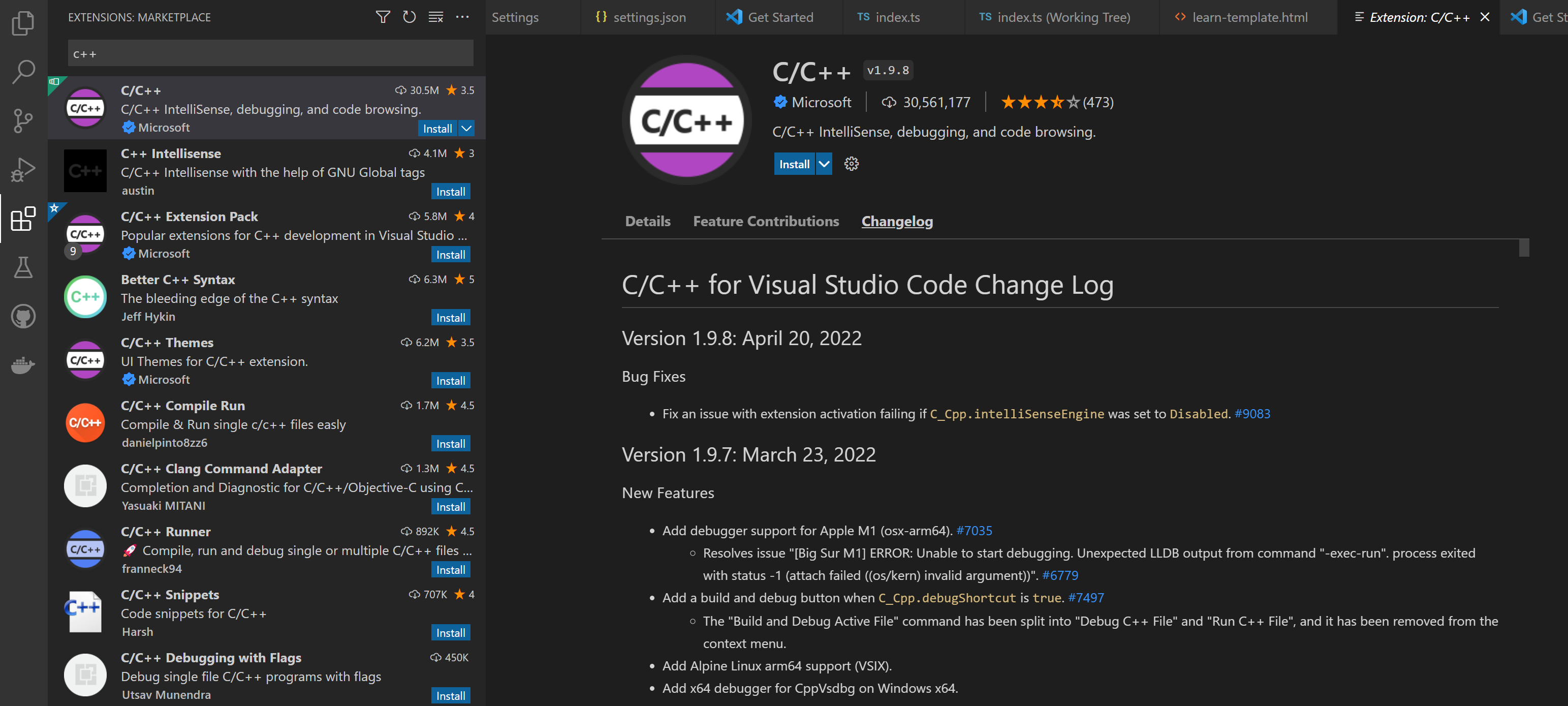Open Views and More Actions ellipsis menu

click(x=462, y=17)
